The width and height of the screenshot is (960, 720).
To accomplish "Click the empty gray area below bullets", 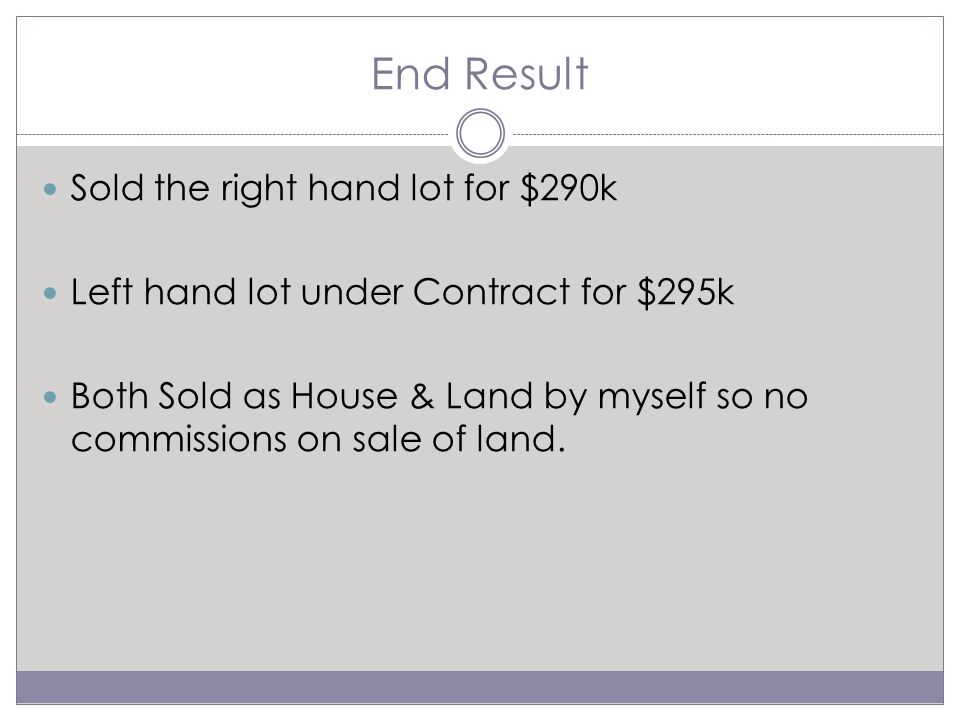I will point(480,563).
